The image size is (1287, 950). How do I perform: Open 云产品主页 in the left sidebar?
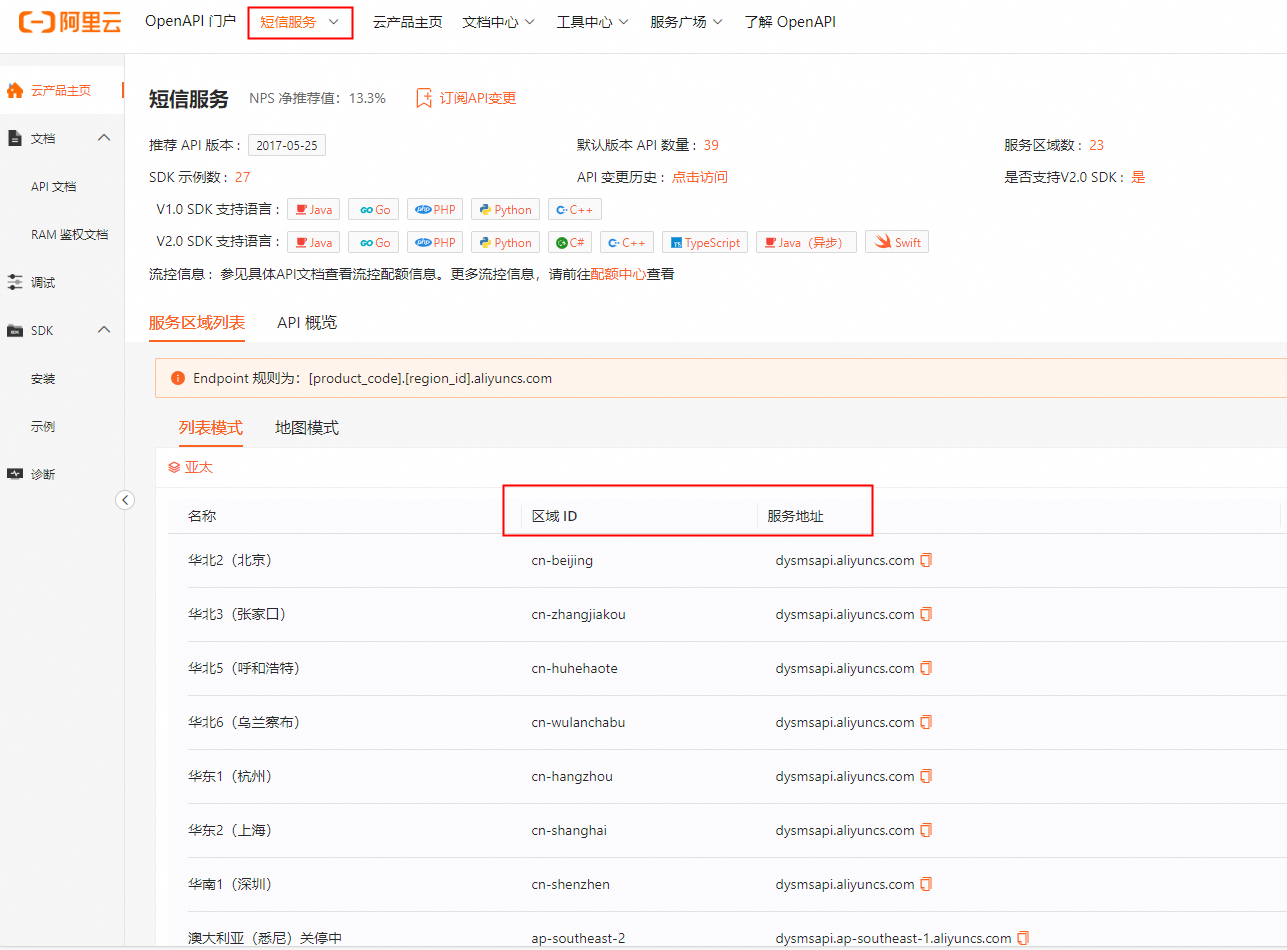[x=61, y=90]
